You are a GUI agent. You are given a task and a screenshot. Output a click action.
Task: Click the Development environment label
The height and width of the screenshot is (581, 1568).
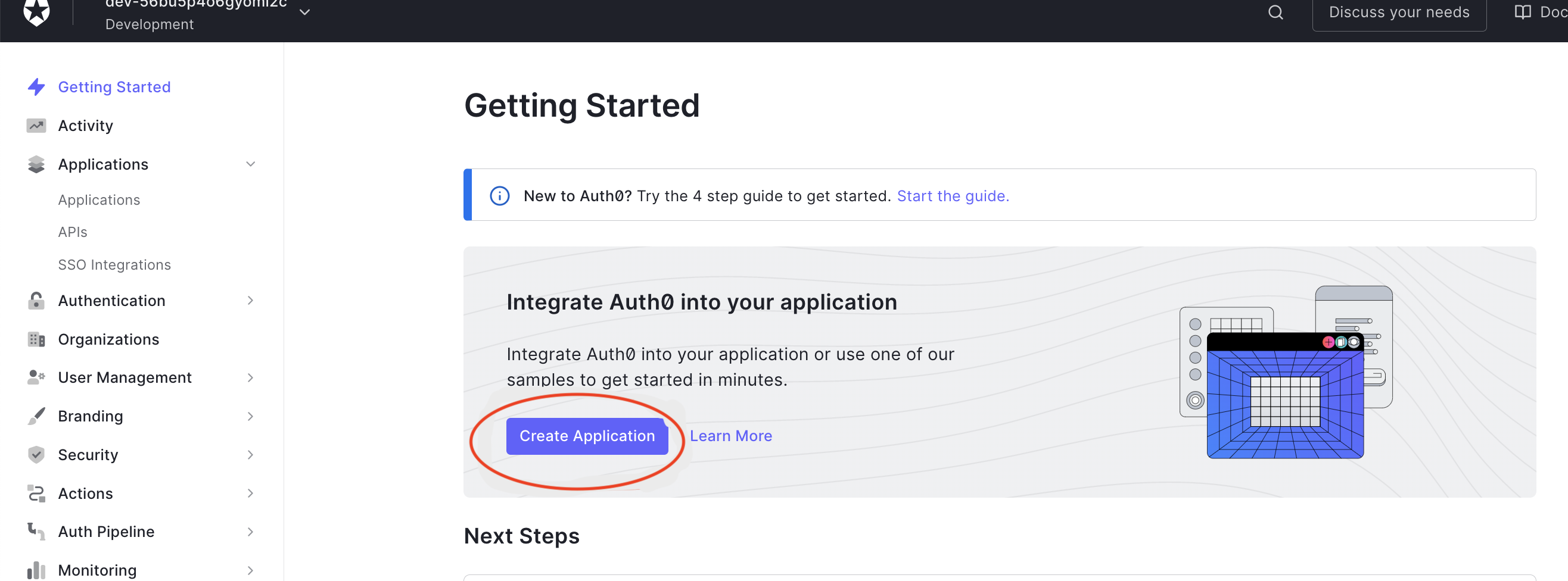point(150,24)
